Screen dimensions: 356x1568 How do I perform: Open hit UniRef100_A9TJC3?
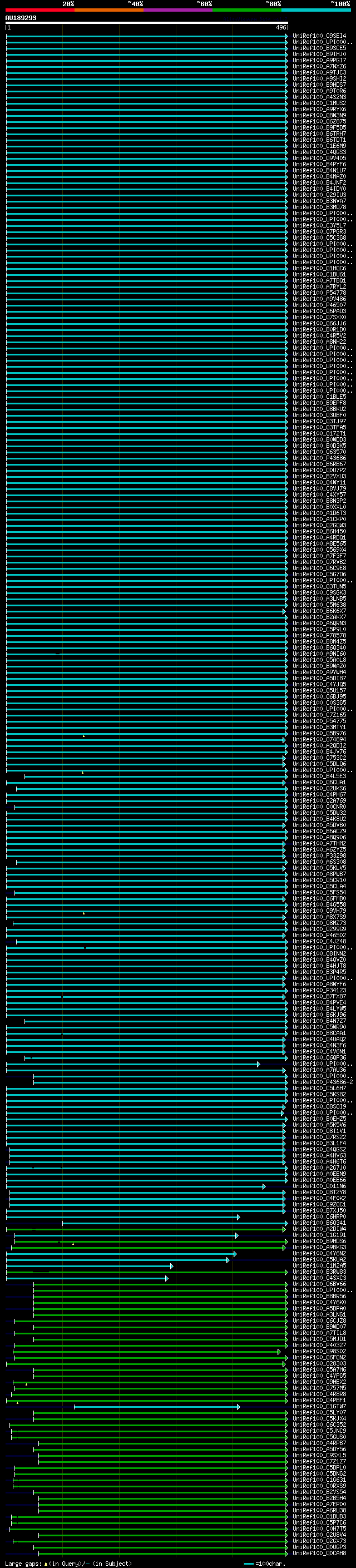click(319, 72)
